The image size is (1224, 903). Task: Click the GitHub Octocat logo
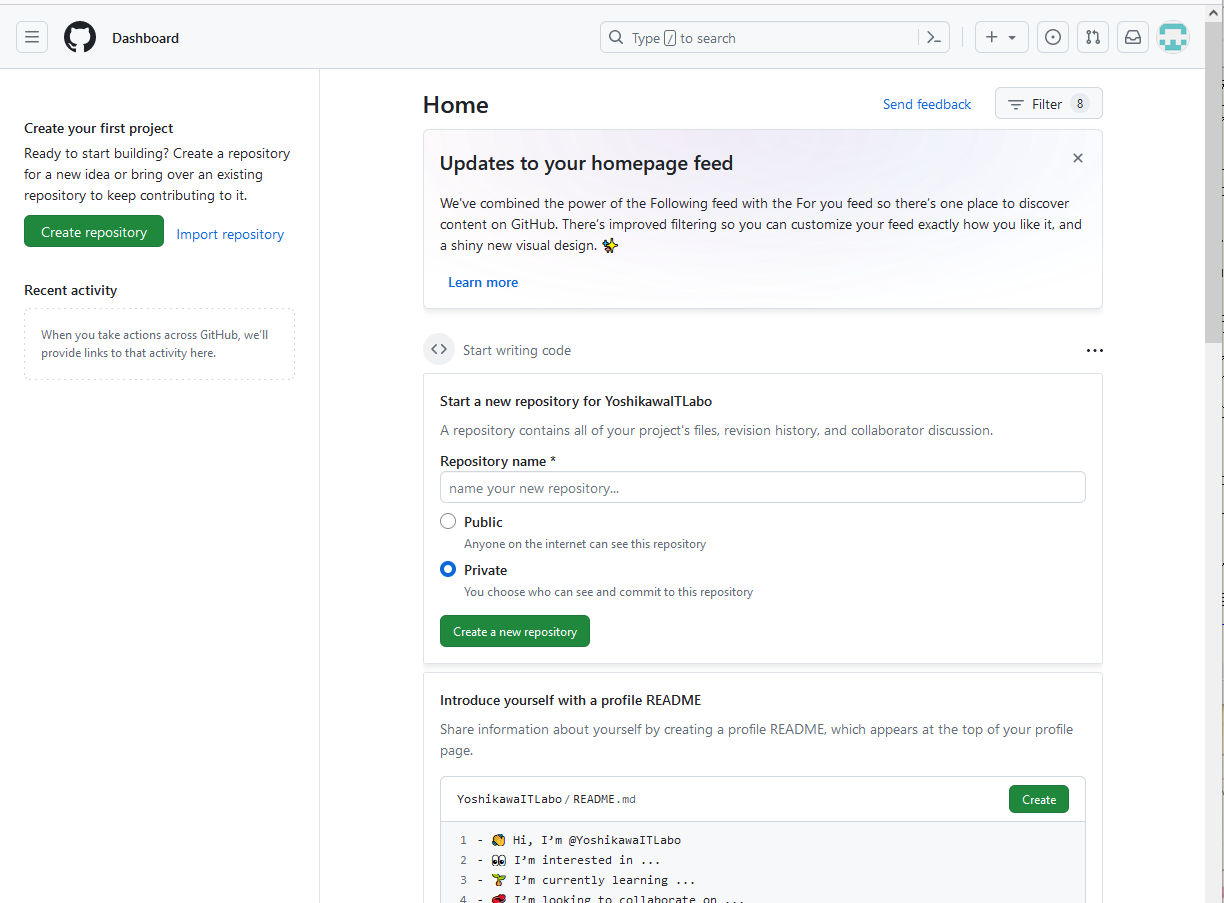click(x=80, y=38)
